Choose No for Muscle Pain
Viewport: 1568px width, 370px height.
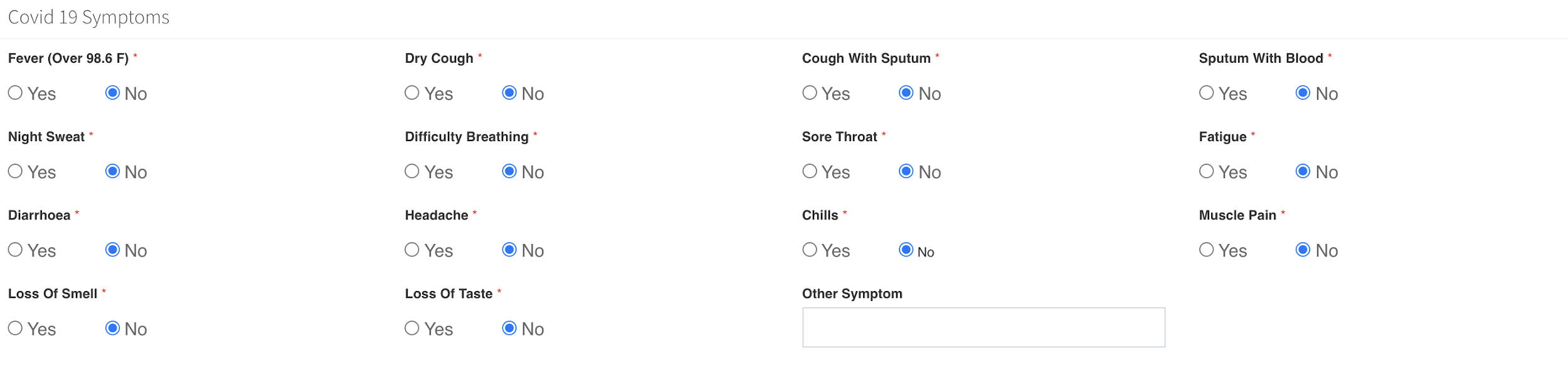(1303, 250)
